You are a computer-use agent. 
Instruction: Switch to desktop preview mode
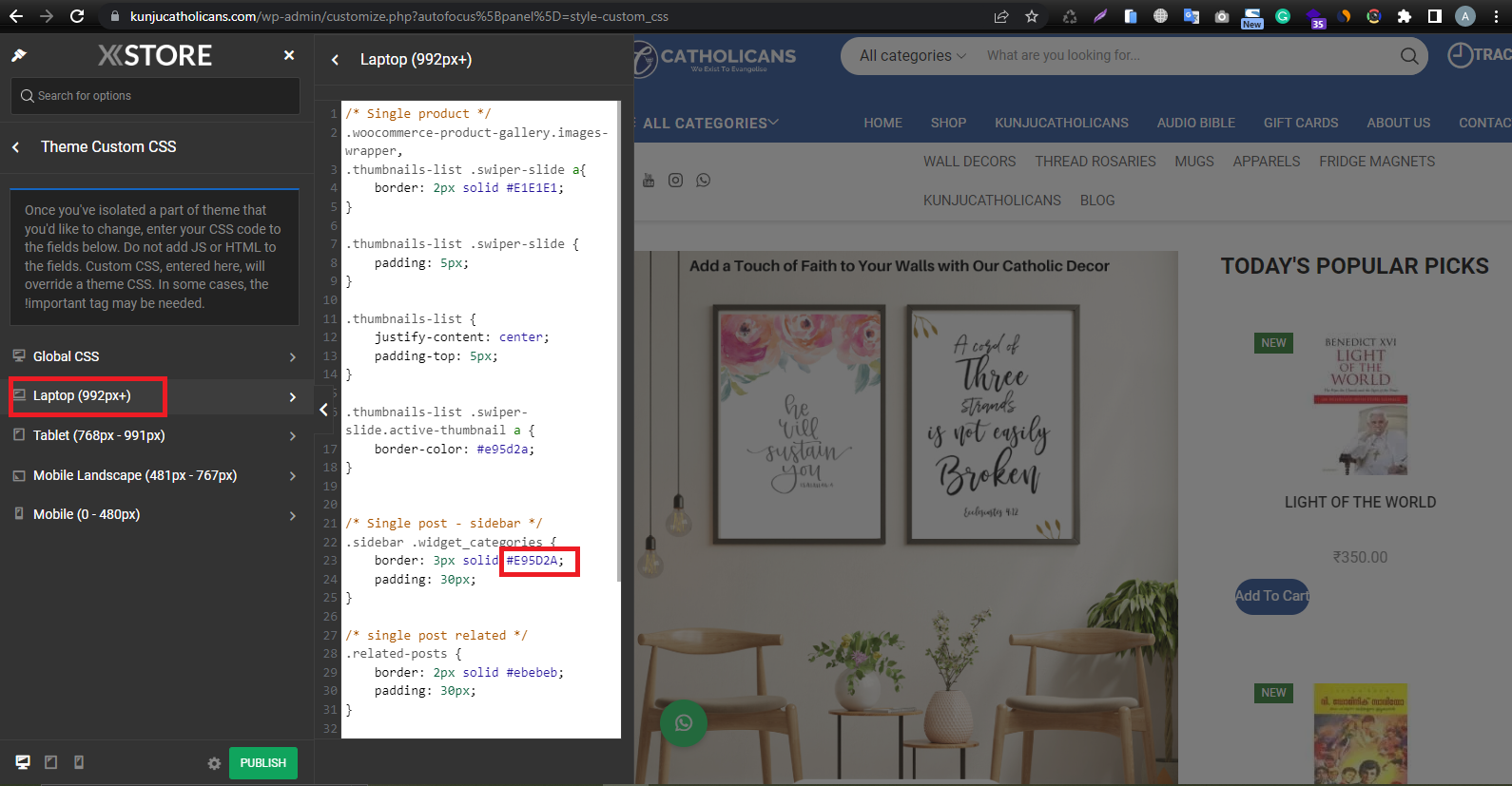click(x=23, y=762)
